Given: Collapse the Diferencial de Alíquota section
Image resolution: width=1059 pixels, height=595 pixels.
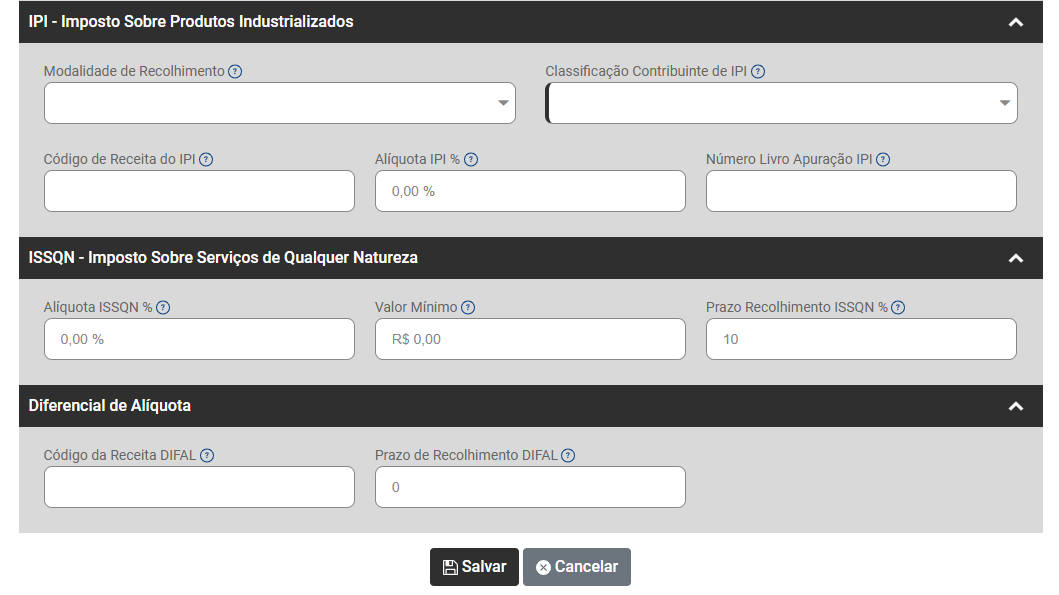Looking at the screenshot, I should [1016, 406].
